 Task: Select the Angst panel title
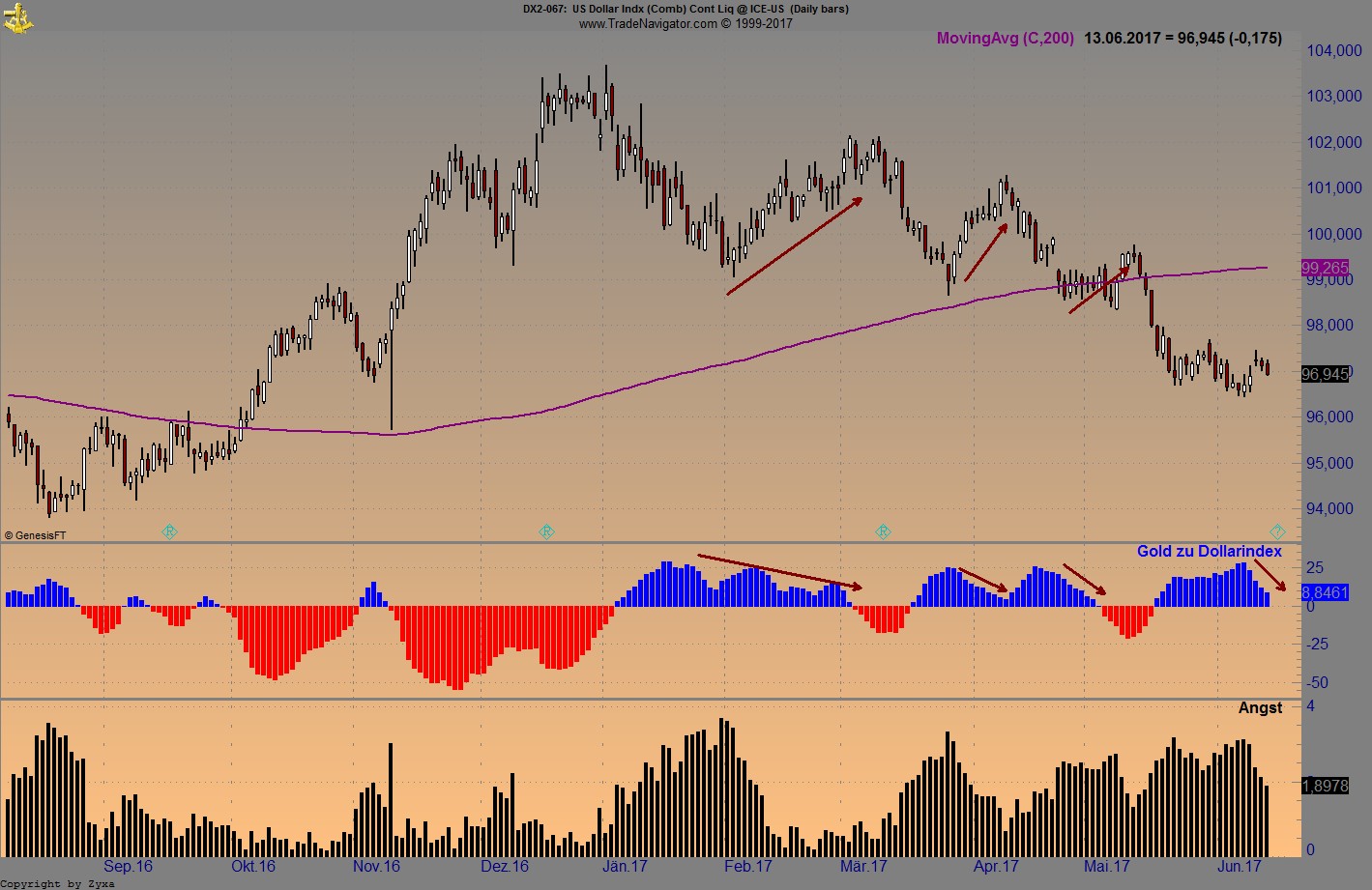(x=1260, y=707)
